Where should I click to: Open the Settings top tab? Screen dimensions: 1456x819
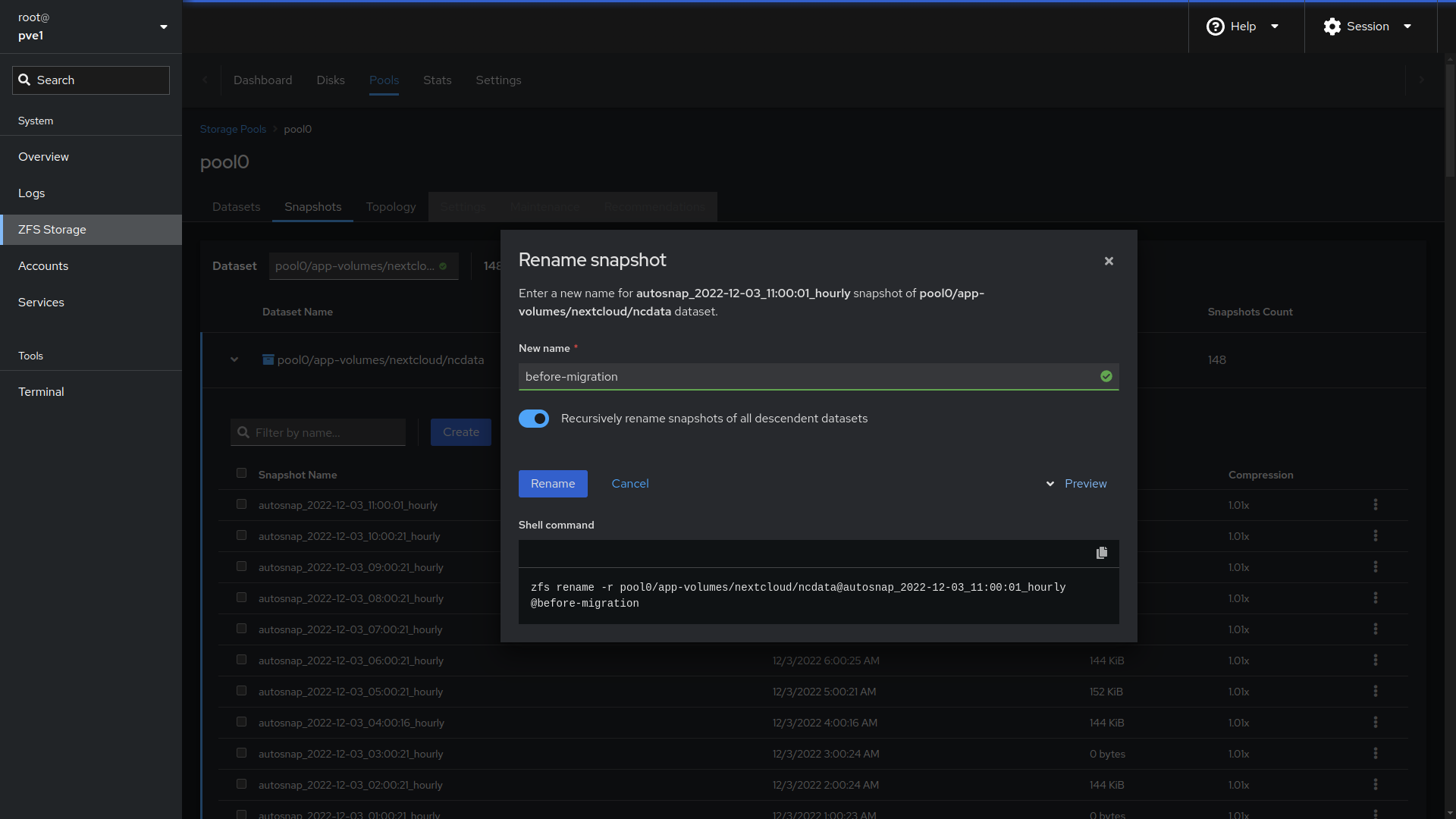pos(498,80)
